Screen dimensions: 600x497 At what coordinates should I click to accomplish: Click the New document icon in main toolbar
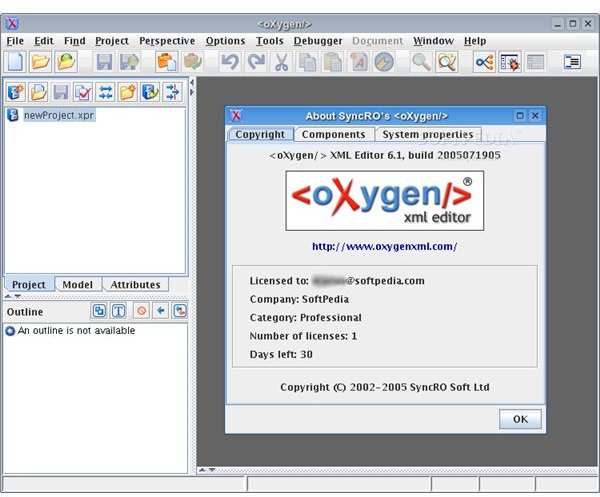click(16, 62)
